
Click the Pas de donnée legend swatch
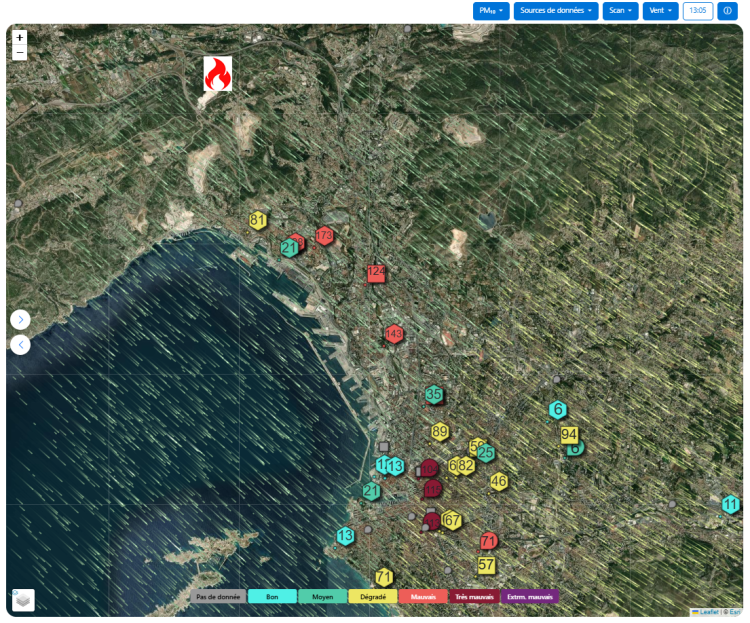218,597
